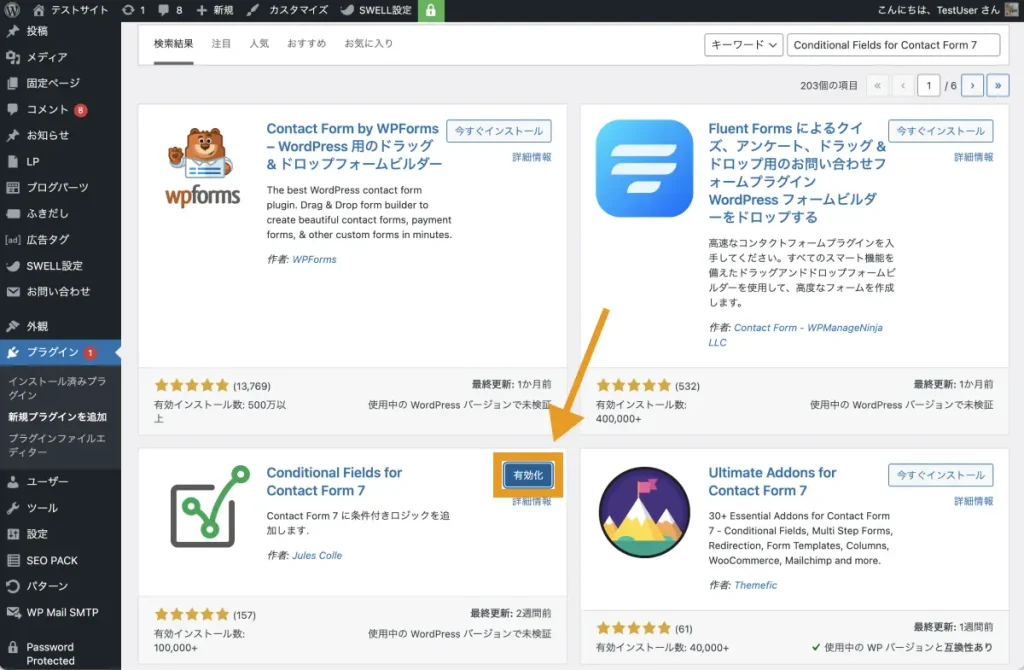Screen dimensions: 1024x670
Task: Switch to the 人気 tab
Action: coord(259,45)
